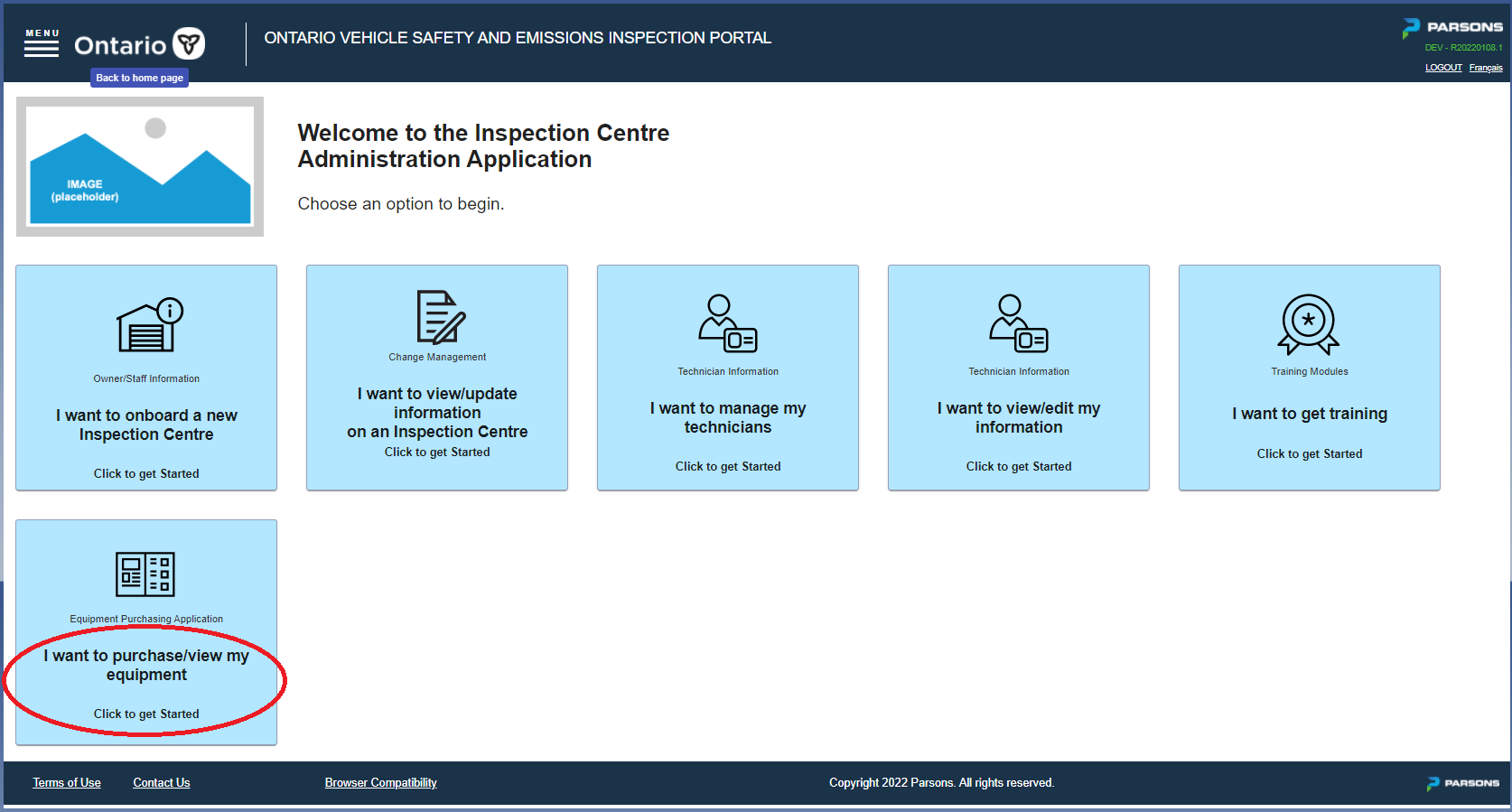
Task: Select "I want to purchase/view my equipment"
Action: [146, 666]
